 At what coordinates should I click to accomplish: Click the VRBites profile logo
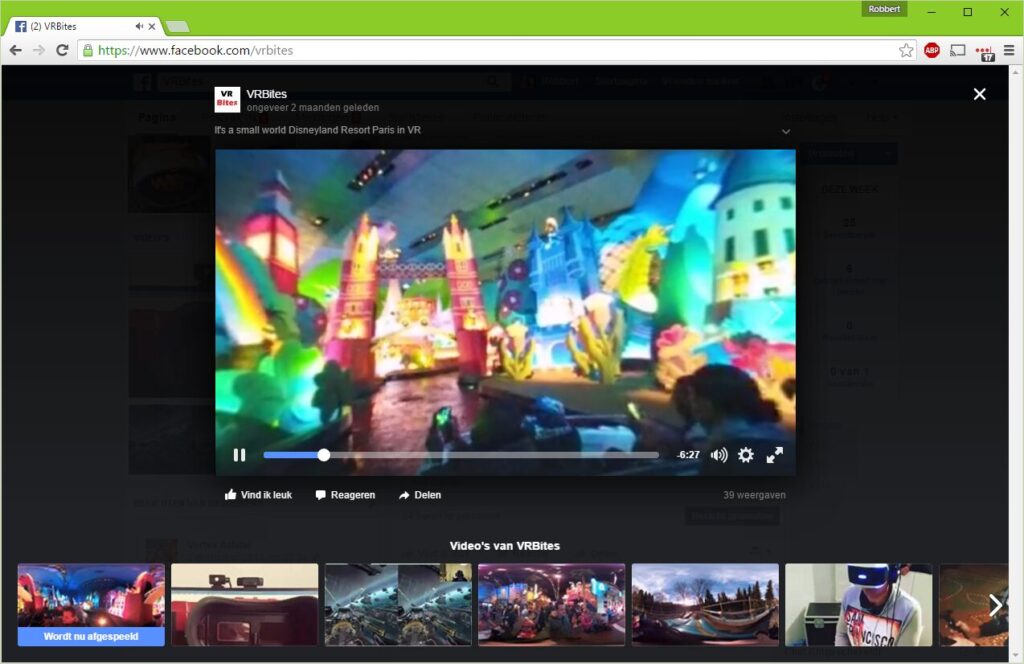click(x=227, y=99)
